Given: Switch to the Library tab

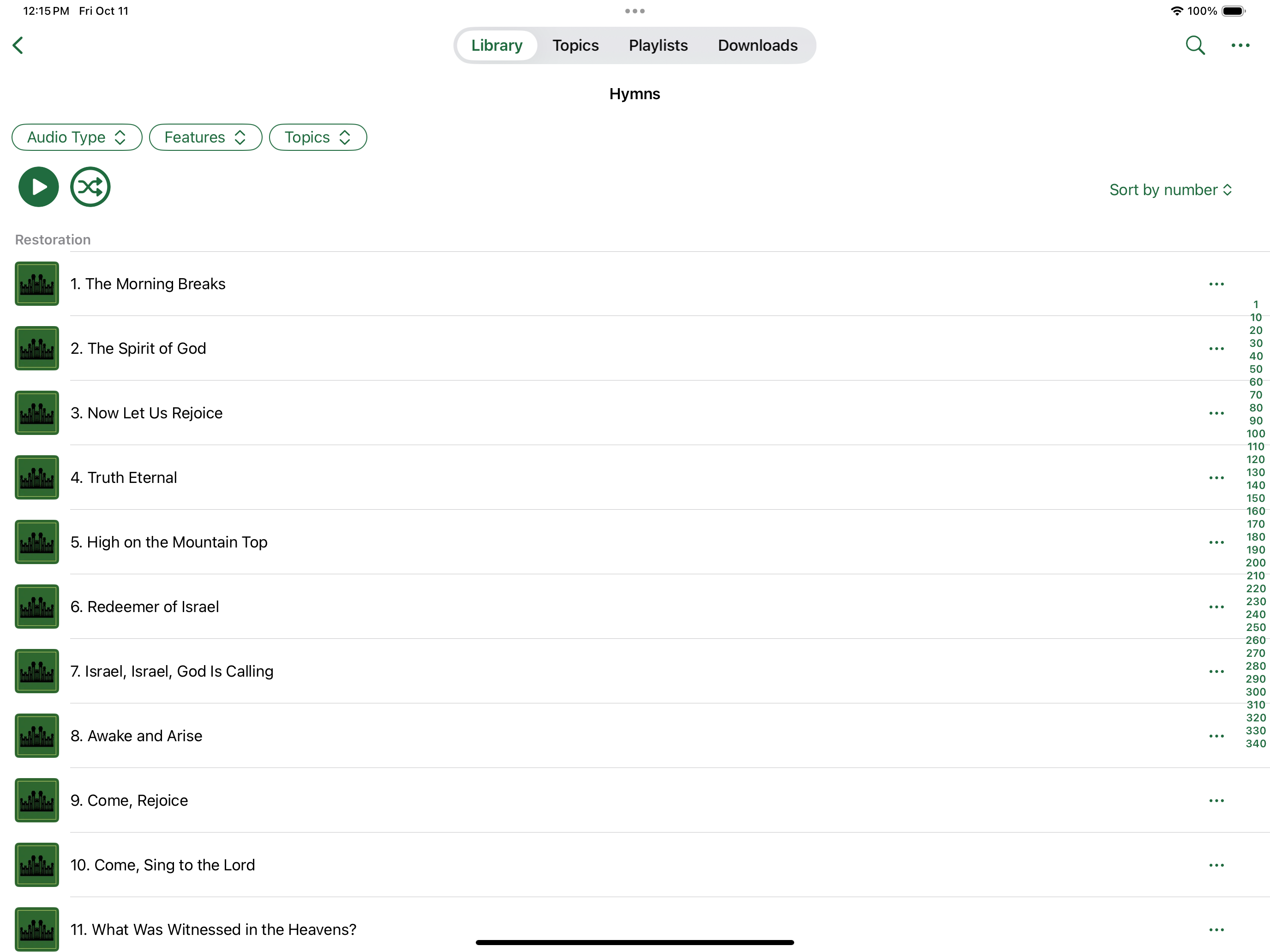Looking at the screenshot, I should (497, 45).
